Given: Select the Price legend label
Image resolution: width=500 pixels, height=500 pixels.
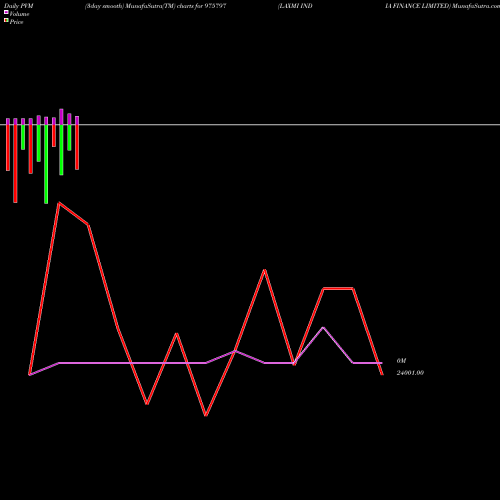Looking at the screenshot, I should [16, 22].
